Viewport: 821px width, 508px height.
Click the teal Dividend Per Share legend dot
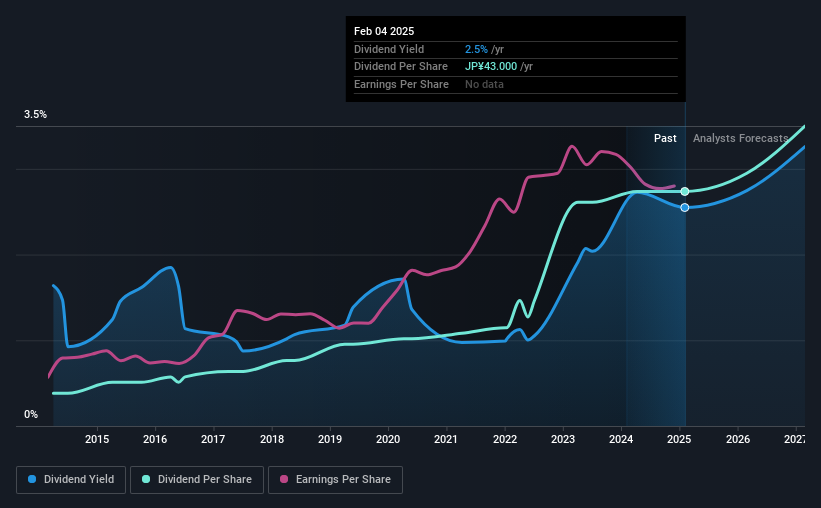pos(146,479)
